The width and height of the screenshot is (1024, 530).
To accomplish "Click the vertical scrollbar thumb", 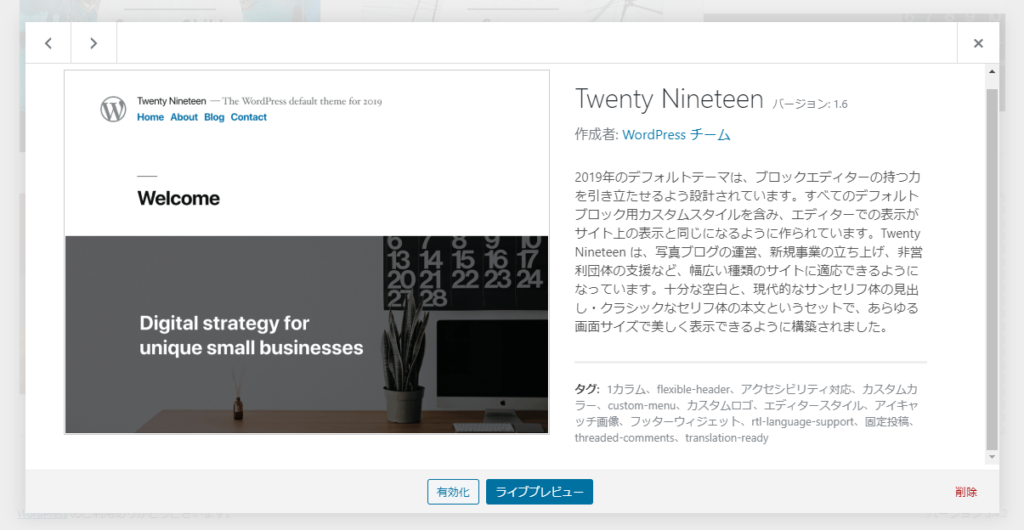I will [992, 269].
